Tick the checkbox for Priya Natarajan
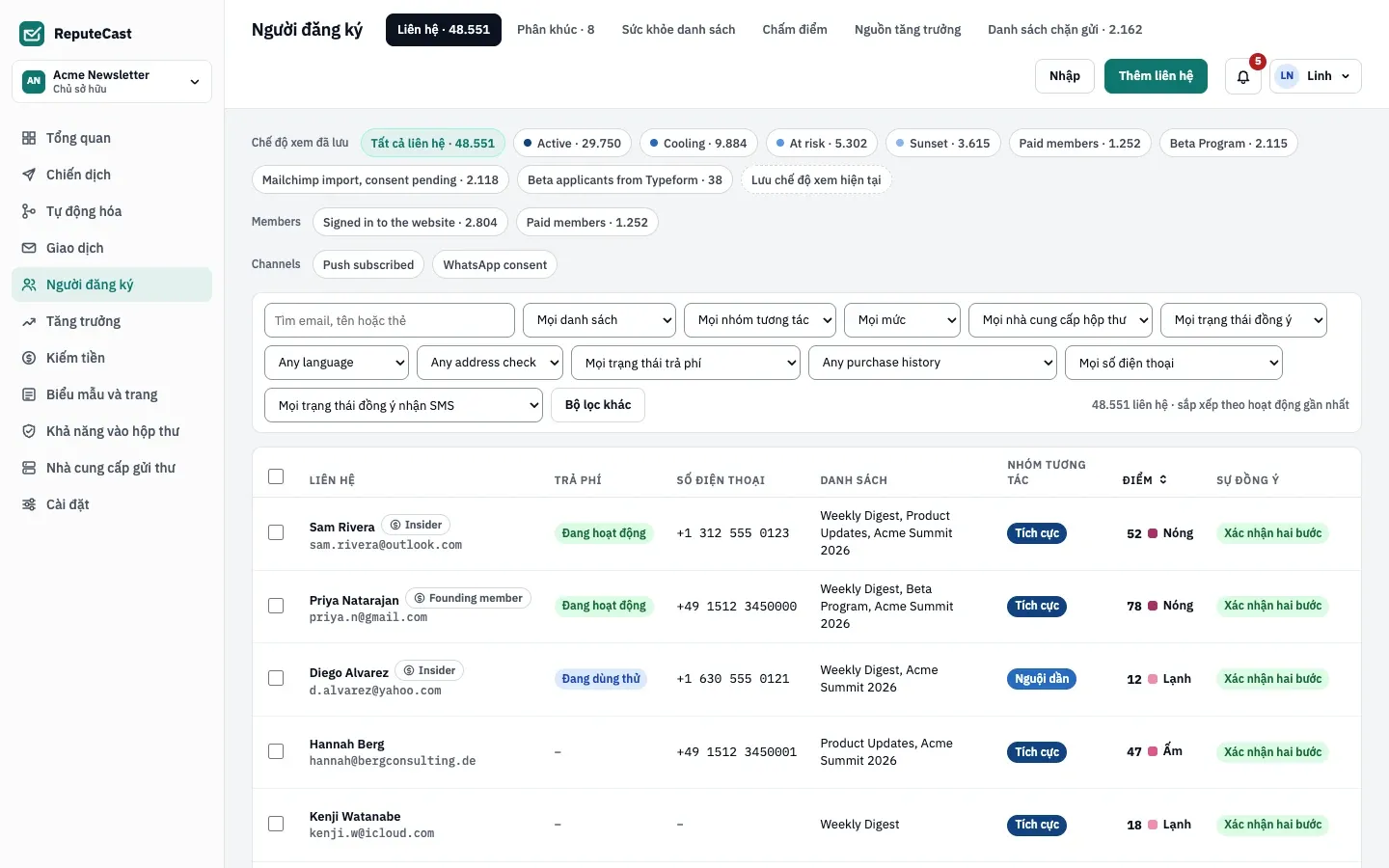 [276, 606]
